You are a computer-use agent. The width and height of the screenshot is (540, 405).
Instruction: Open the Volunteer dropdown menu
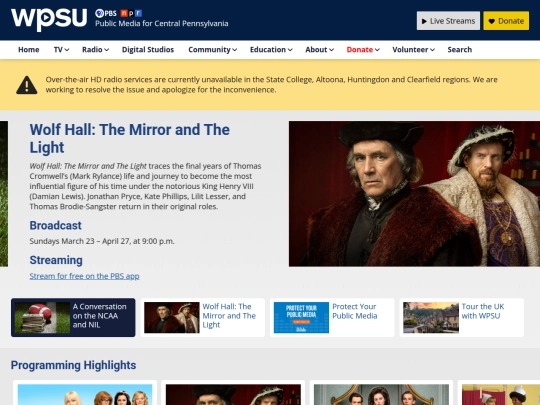pos(413,50)
